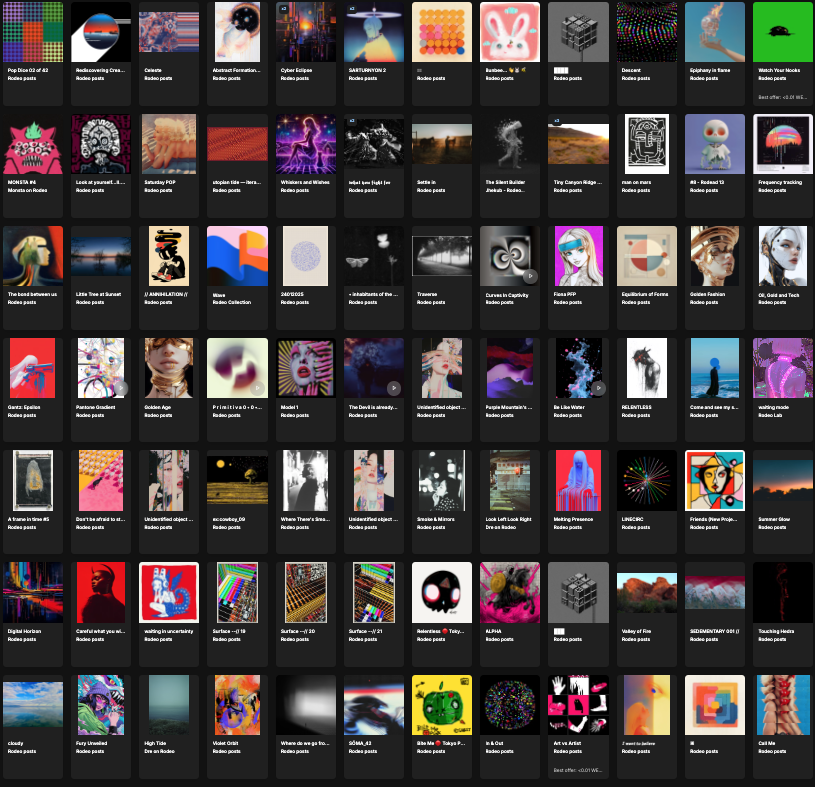Open the mooowboy_09 desert artwork
Viewport: 815px width, 787px height.
tap(238, 480)
